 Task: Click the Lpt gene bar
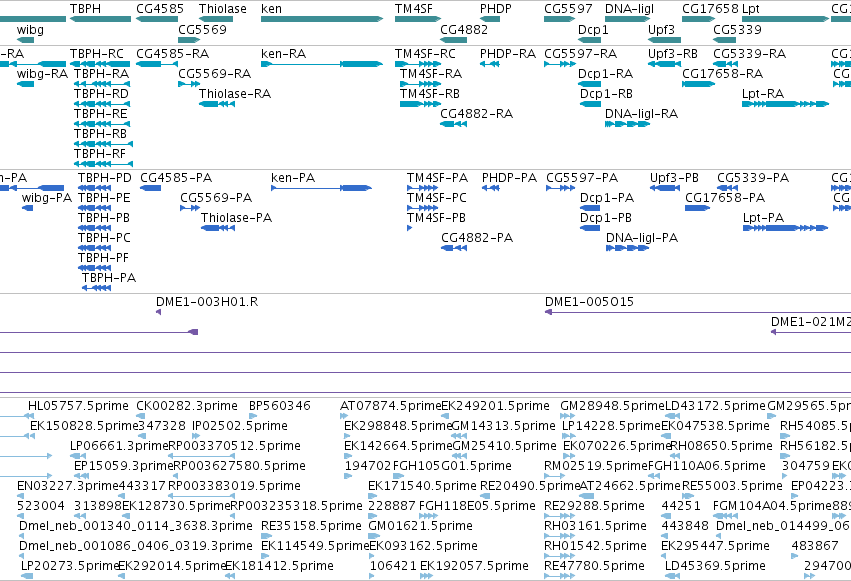[x=785, y=19]
